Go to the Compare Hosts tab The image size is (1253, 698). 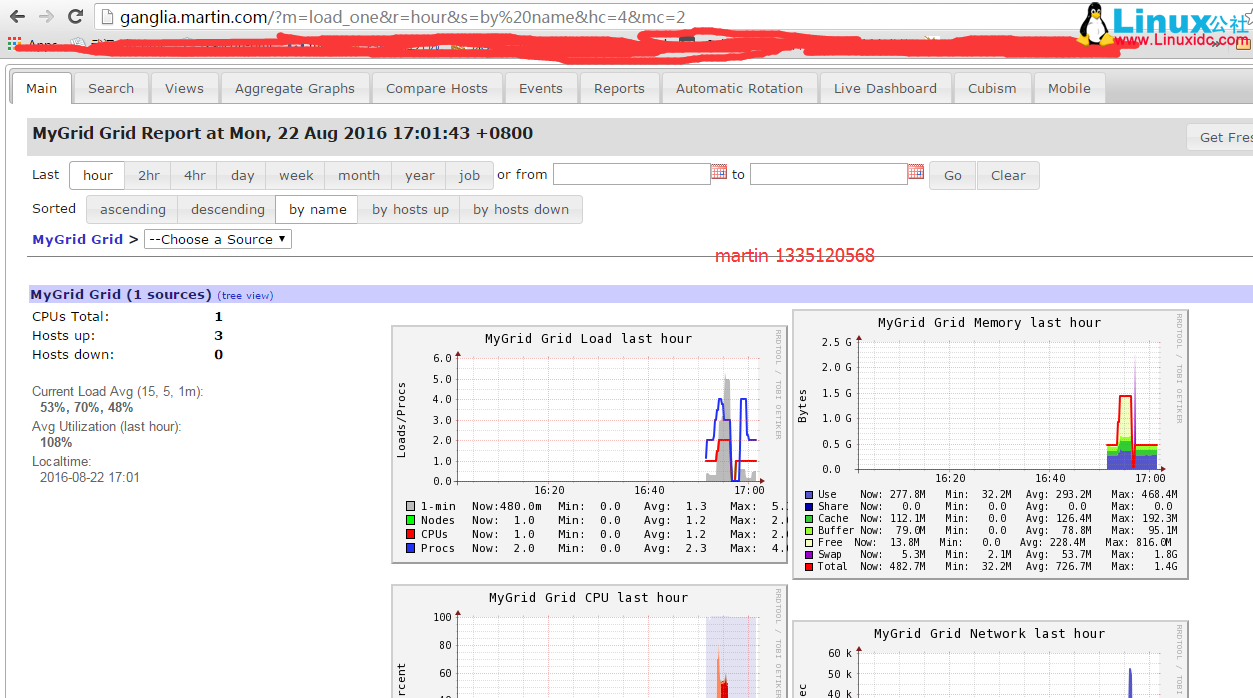436,89
